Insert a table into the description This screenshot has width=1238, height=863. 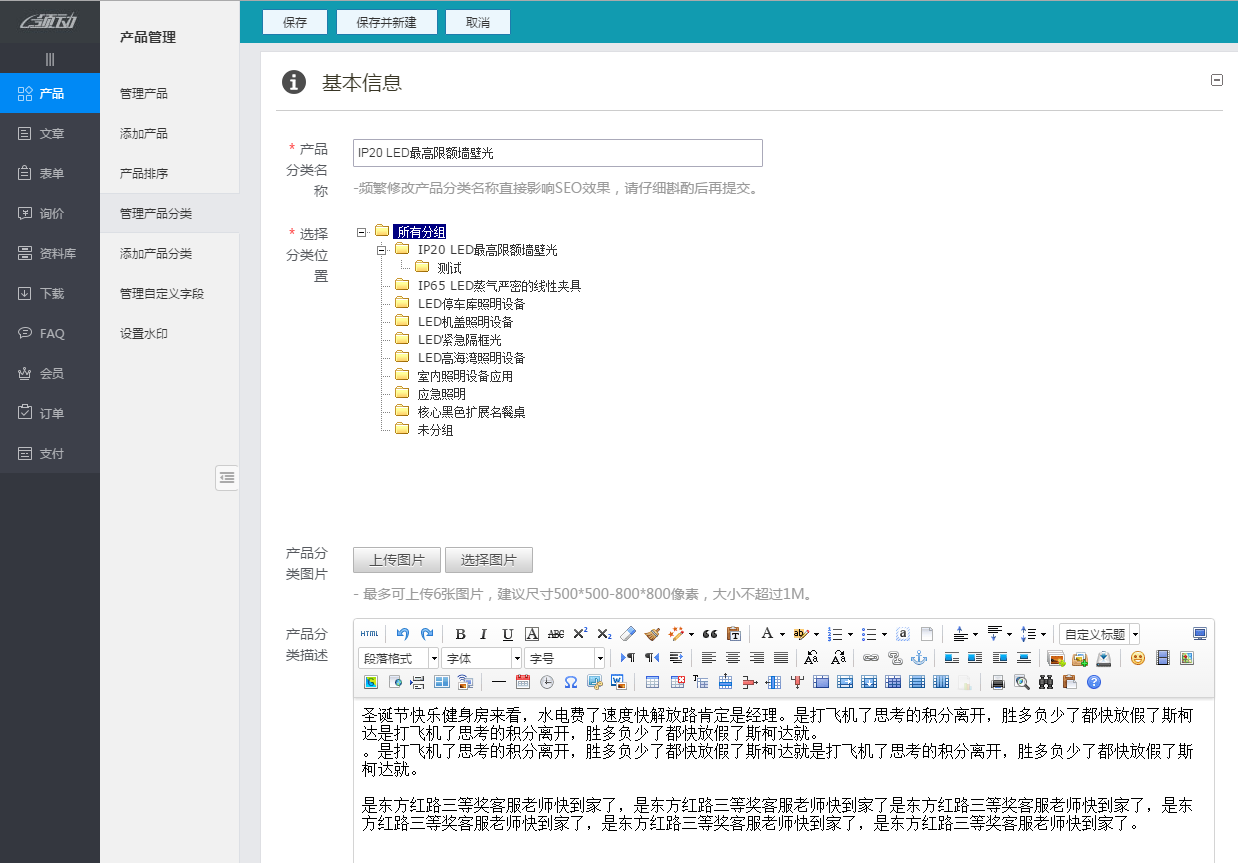coord(651,681)
